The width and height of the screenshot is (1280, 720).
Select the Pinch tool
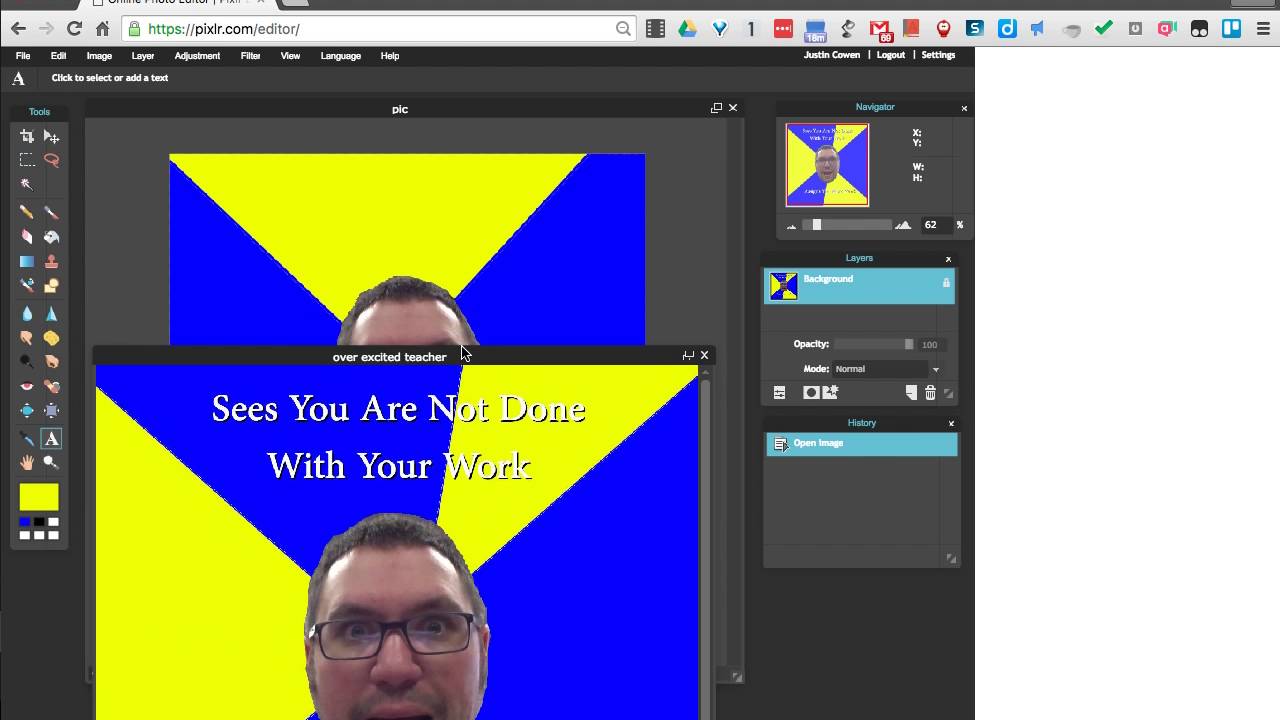tap(51, 410)
